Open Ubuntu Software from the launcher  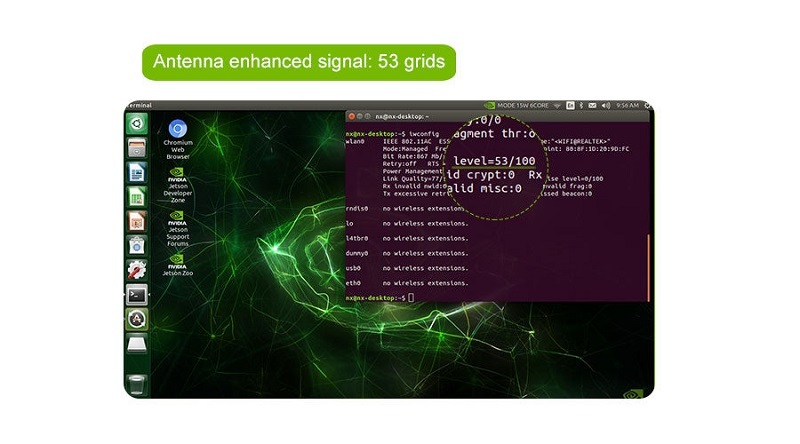click(137, 246)
